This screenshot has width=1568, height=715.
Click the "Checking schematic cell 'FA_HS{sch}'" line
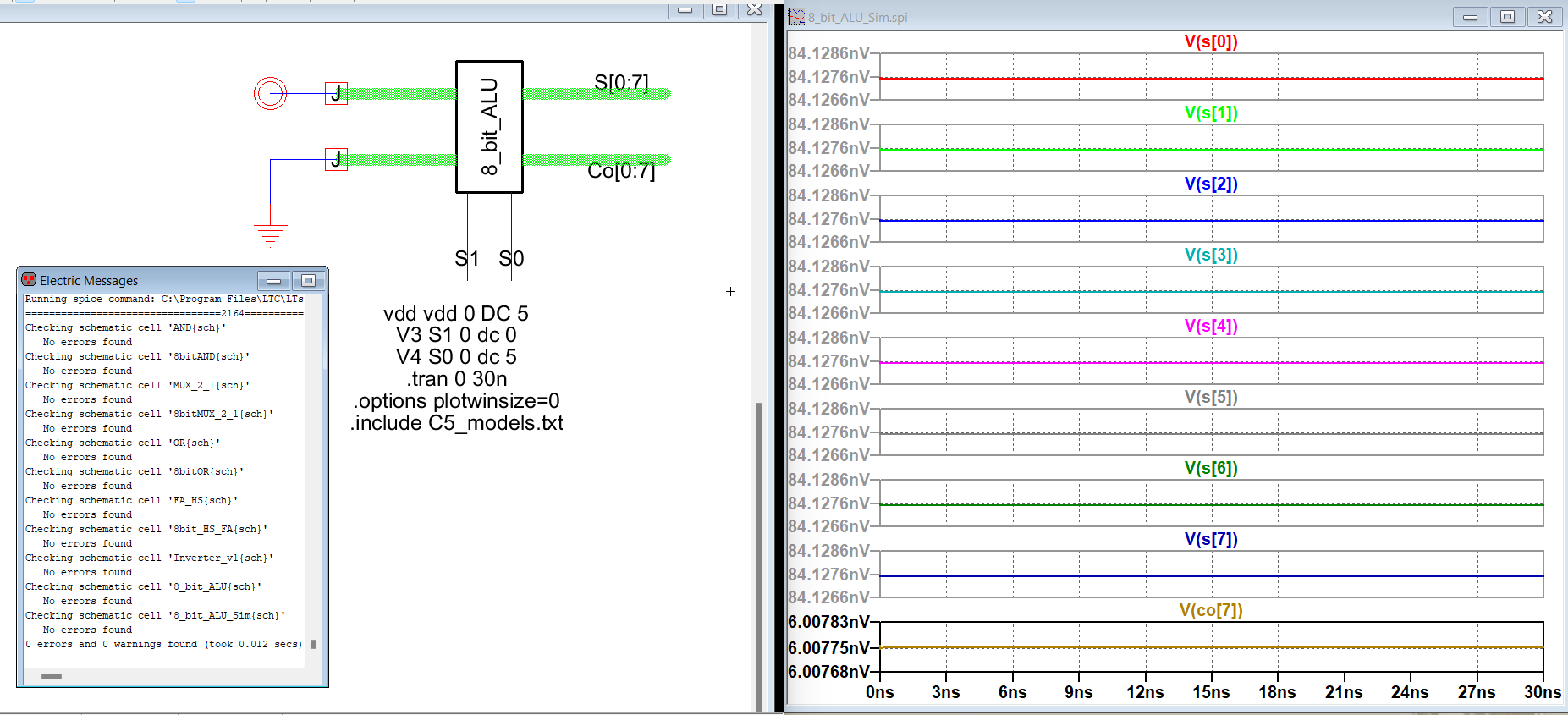click(132, 500)
